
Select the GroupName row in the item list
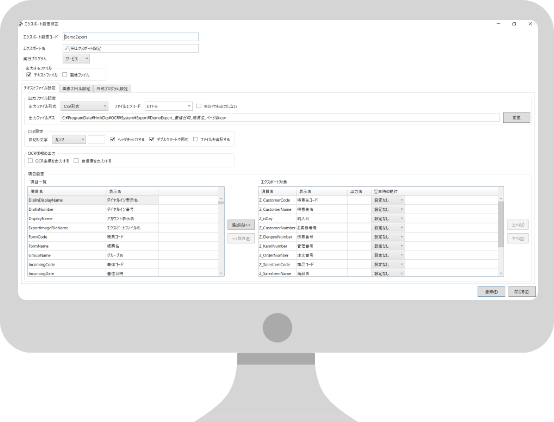123,255
